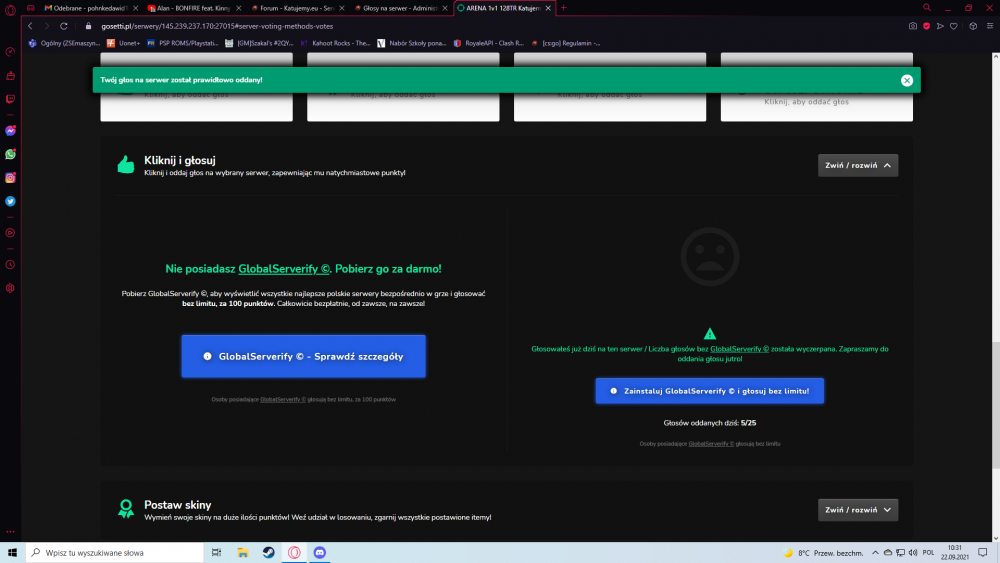1000x563 pixels.
Task: Search tabs with the magnifier icon
Action: pyautogui.click(x=927, y=8)
